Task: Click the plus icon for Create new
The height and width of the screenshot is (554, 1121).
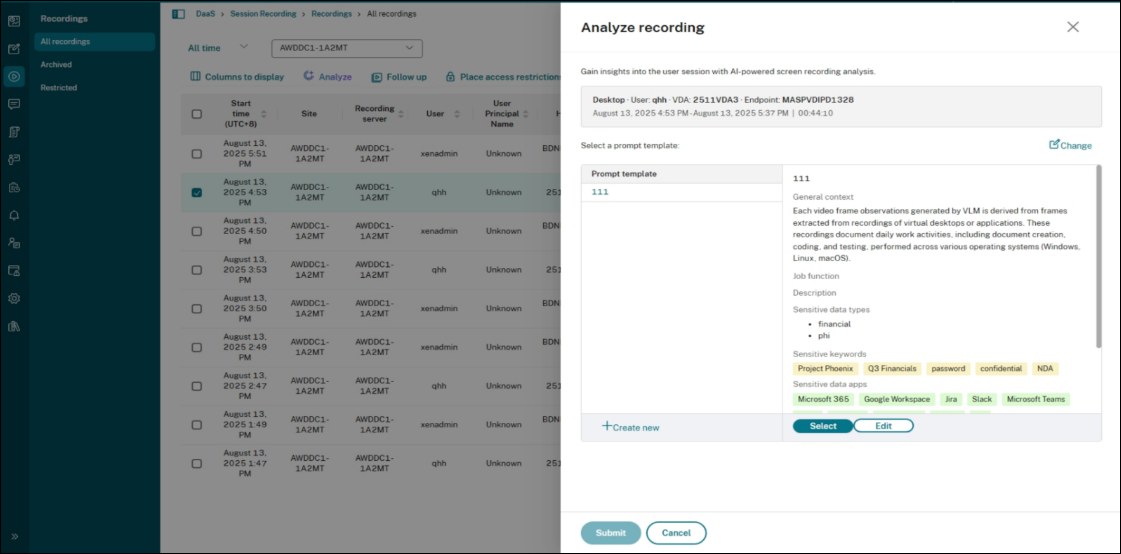Action: click(607, 426)
